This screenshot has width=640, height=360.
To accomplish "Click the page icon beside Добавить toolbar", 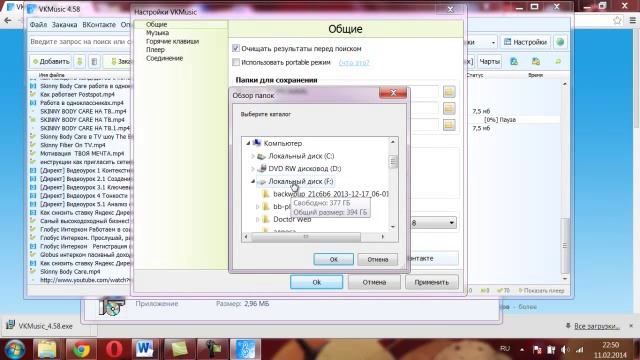I will 94,61.
